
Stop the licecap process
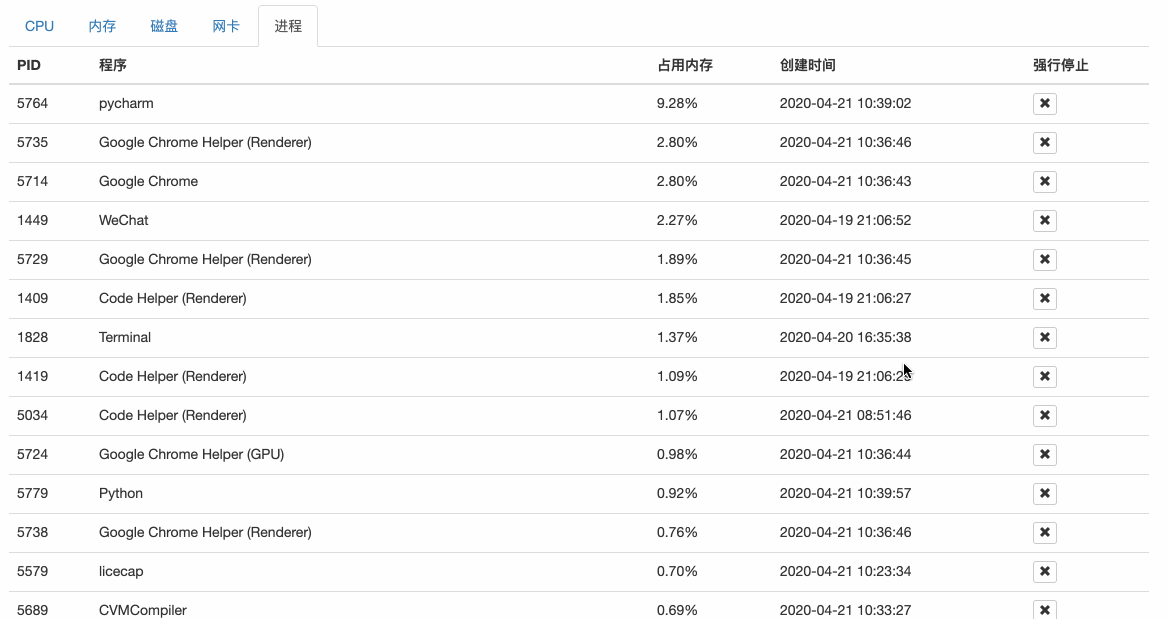click(x=1044, y=572)
